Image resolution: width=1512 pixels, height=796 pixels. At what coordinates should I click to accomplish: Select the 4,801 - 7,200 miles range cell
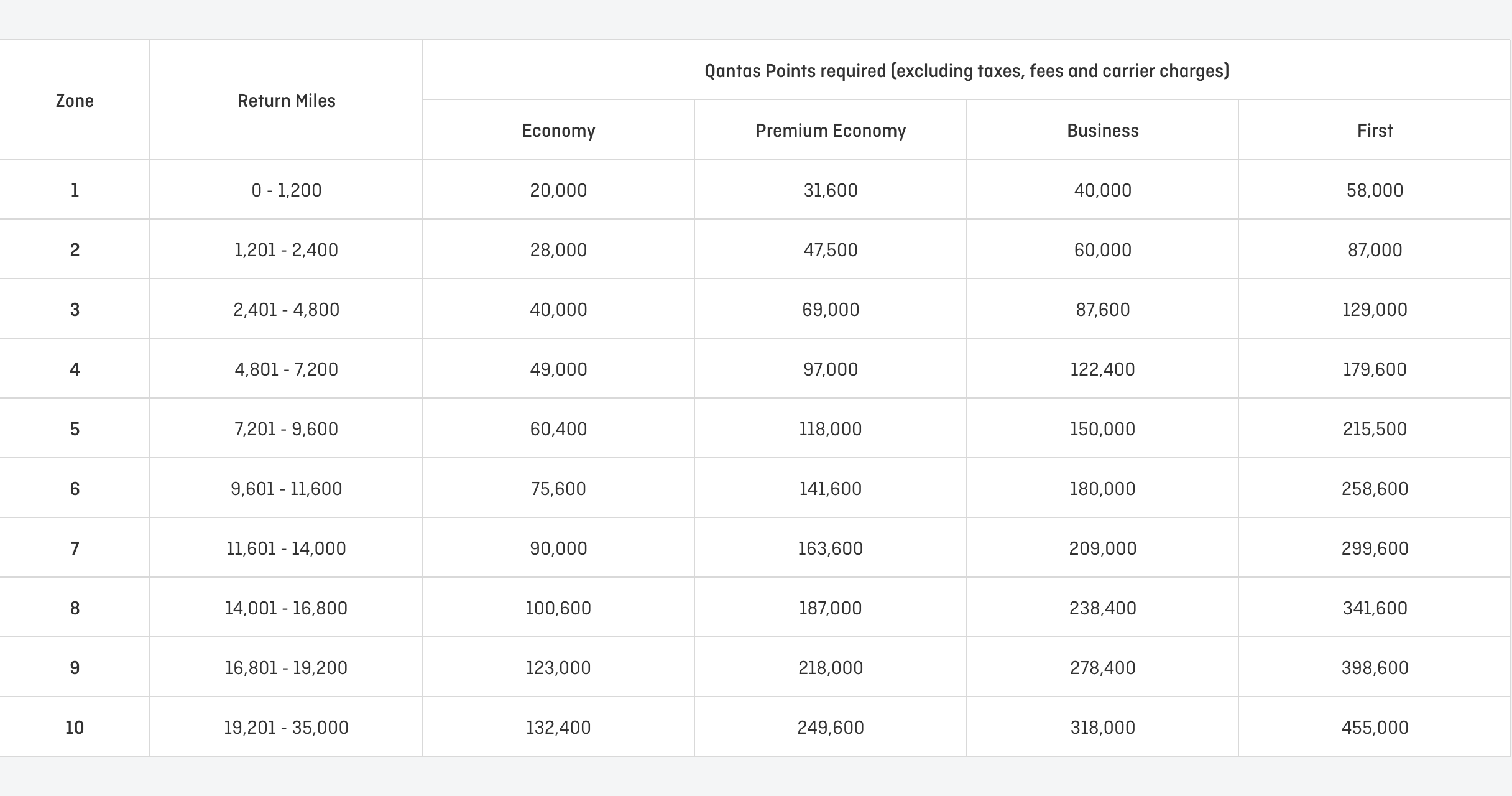pyautogui.click(x=286, y=369)
